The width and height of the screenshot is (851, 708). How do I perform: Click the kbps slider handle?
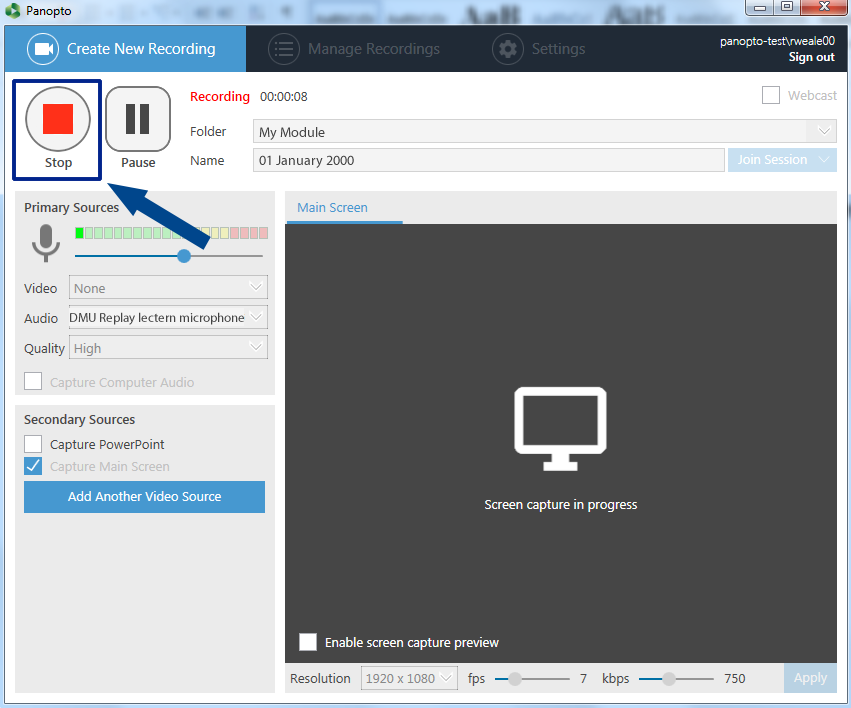pos(669,679)
